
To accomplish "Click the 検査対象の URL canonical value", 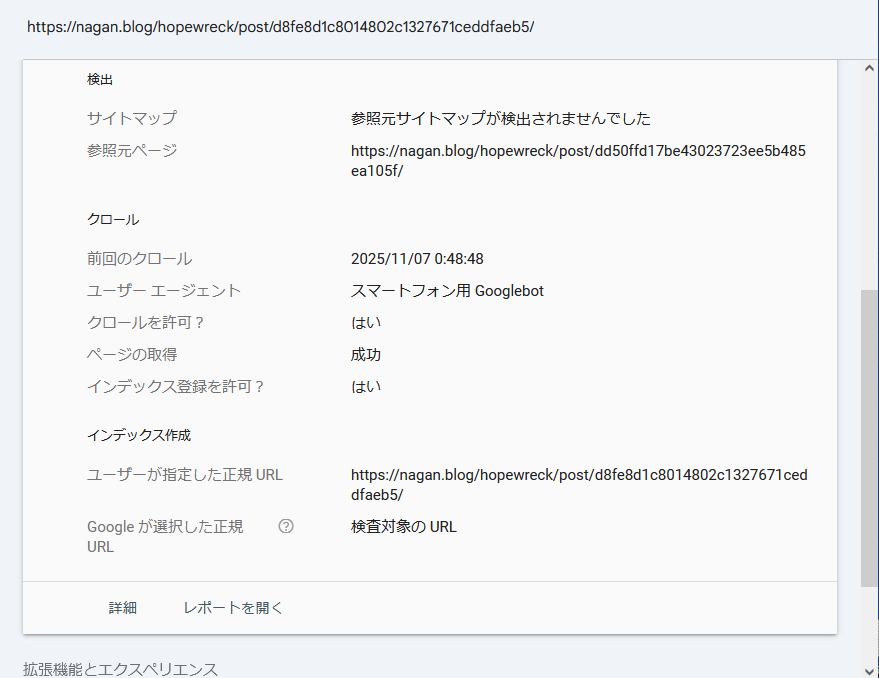I will click(x=404, y=526).
